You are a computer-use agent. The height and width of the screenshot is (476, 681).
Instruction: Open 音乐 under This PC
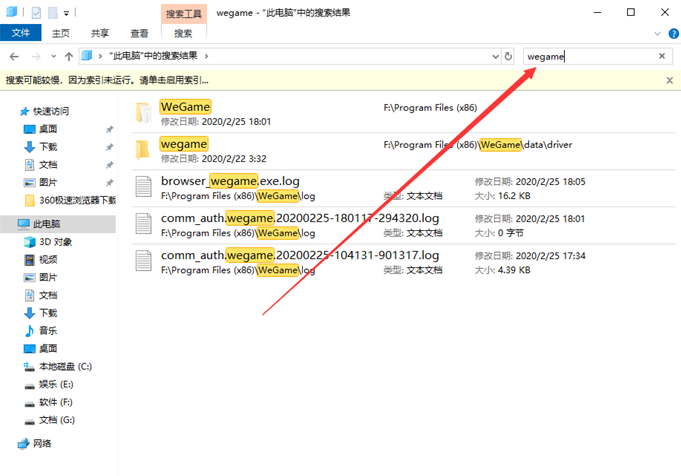point(48,331)
